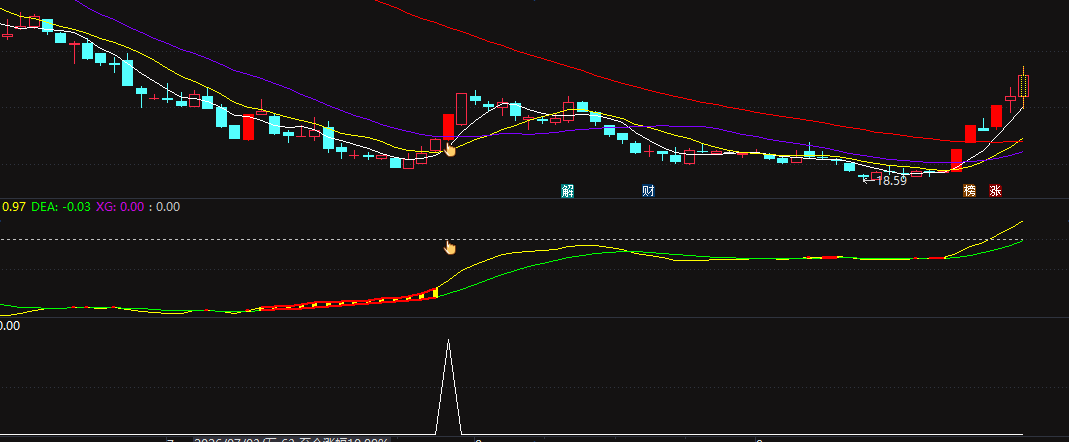Select the latest dotted orange candlestick
1069x442 pixels.
pos(1023,87)
